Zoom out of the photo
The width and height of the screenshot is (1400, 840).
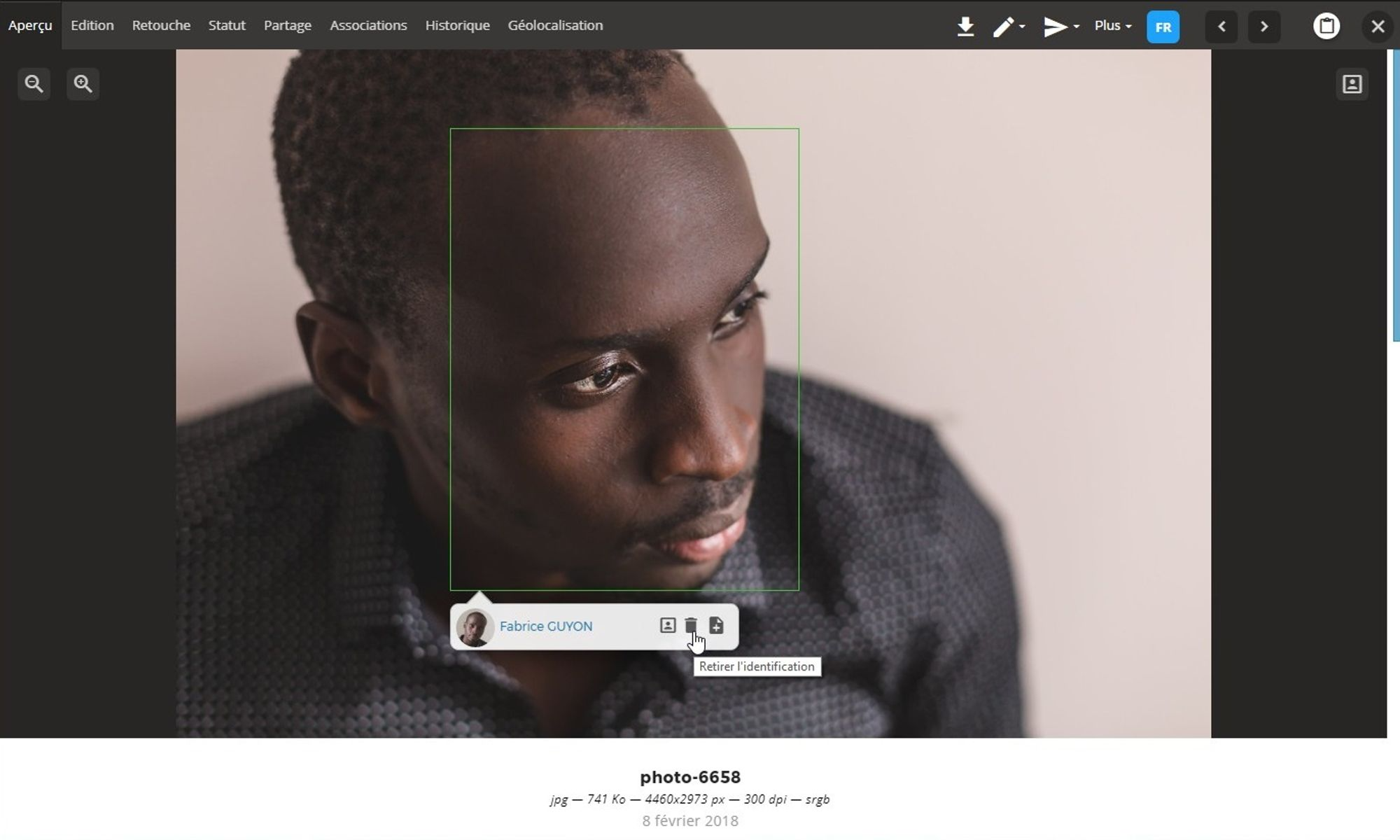point(34,84)
